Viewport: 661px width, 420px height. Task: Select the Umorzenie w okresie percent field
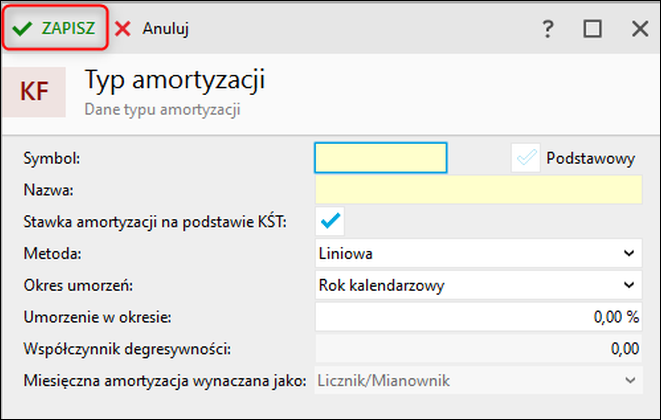pos(477,317)
